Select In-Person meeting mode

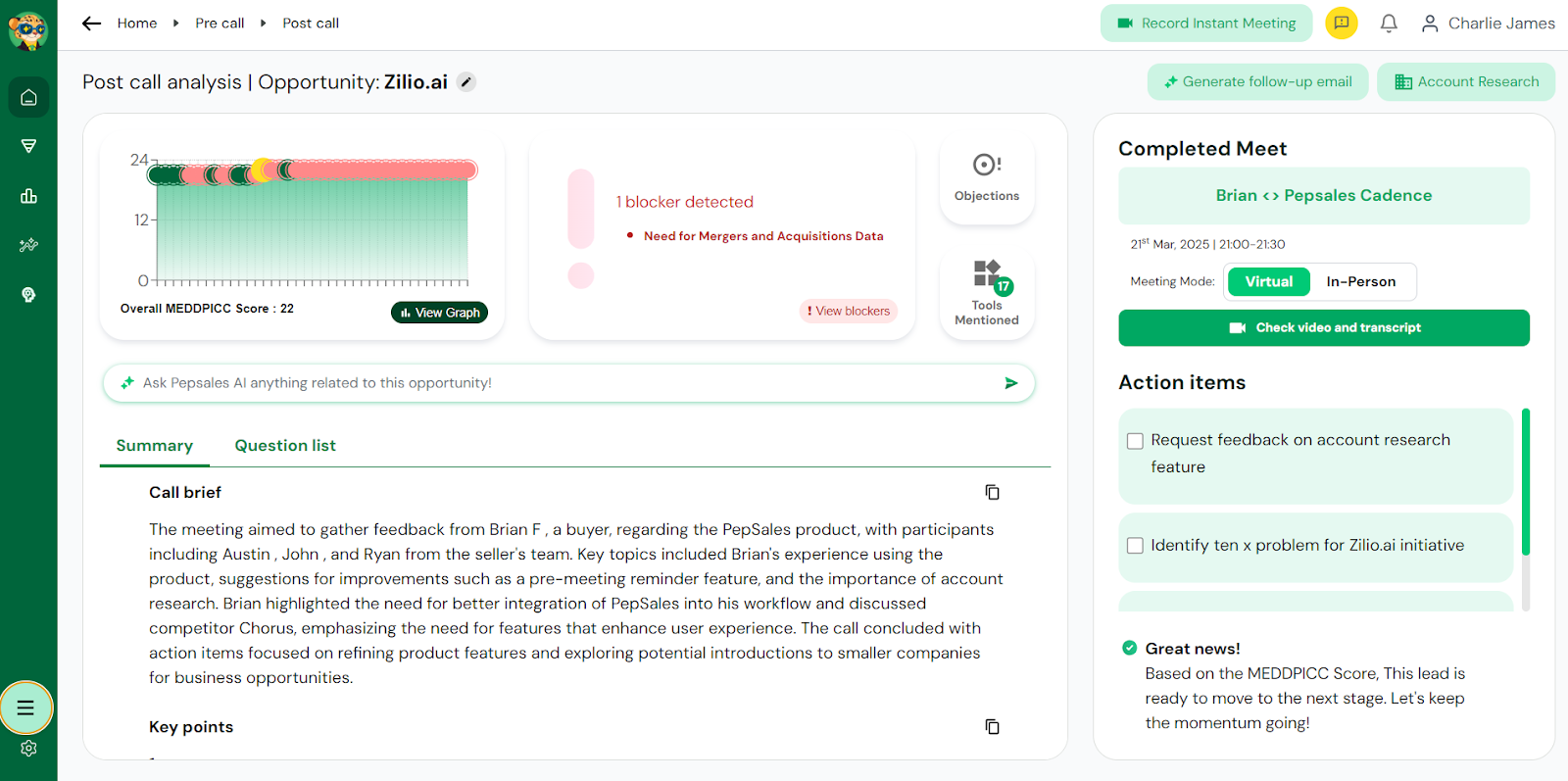coord(1361,281)
